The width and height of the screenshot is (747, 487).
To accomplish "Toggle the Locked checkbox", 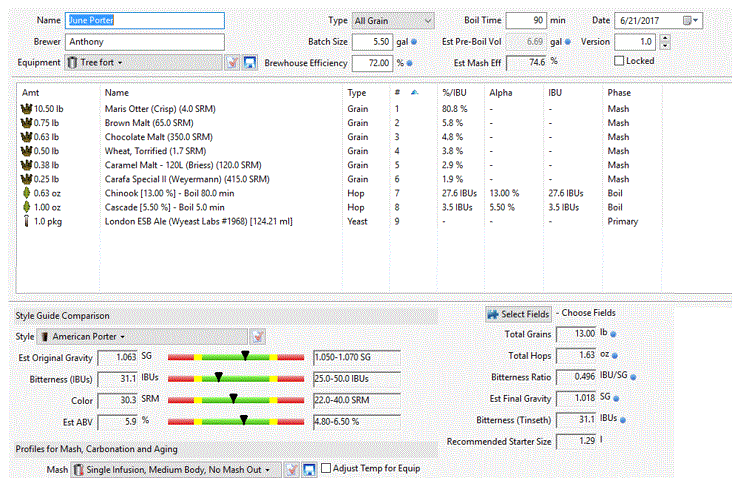I will pyautogui.click(x=619, y=61).
